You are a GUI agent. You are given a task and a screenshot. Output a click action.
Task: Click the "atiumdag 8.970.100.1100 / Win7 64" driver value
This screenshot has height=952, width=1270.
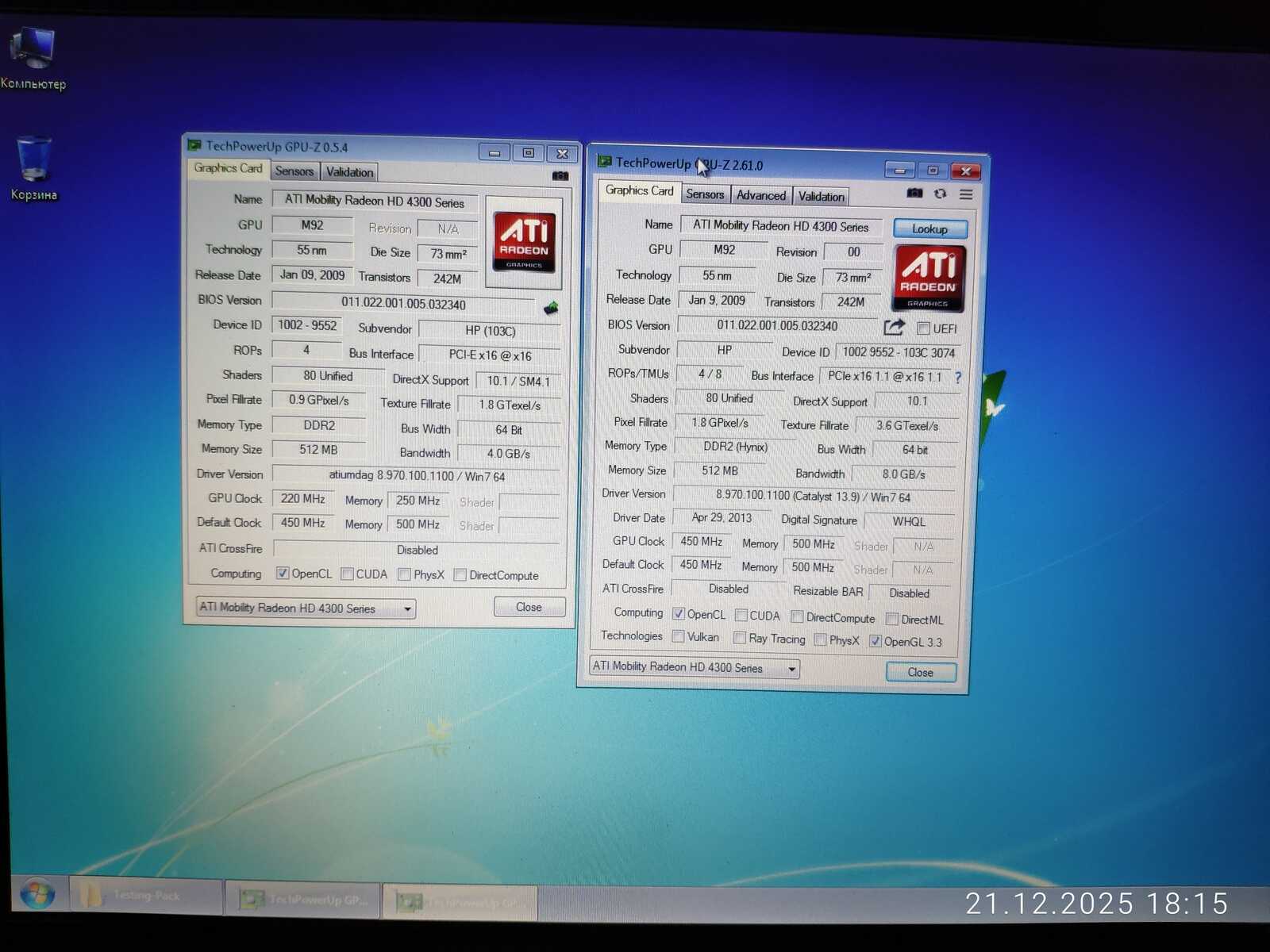coord(417,476)
